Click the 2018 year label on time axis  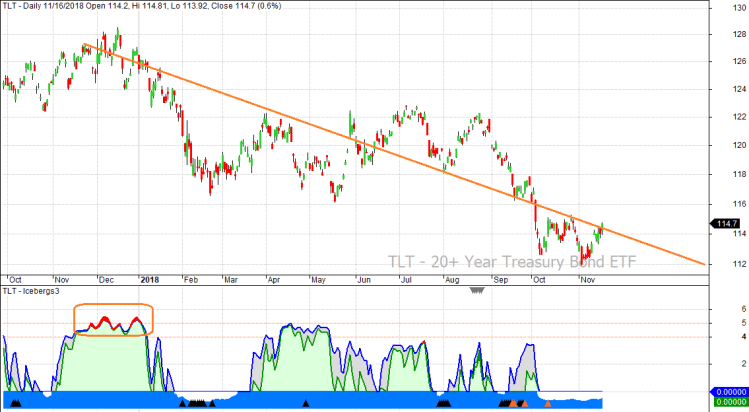tap(149, 281)
